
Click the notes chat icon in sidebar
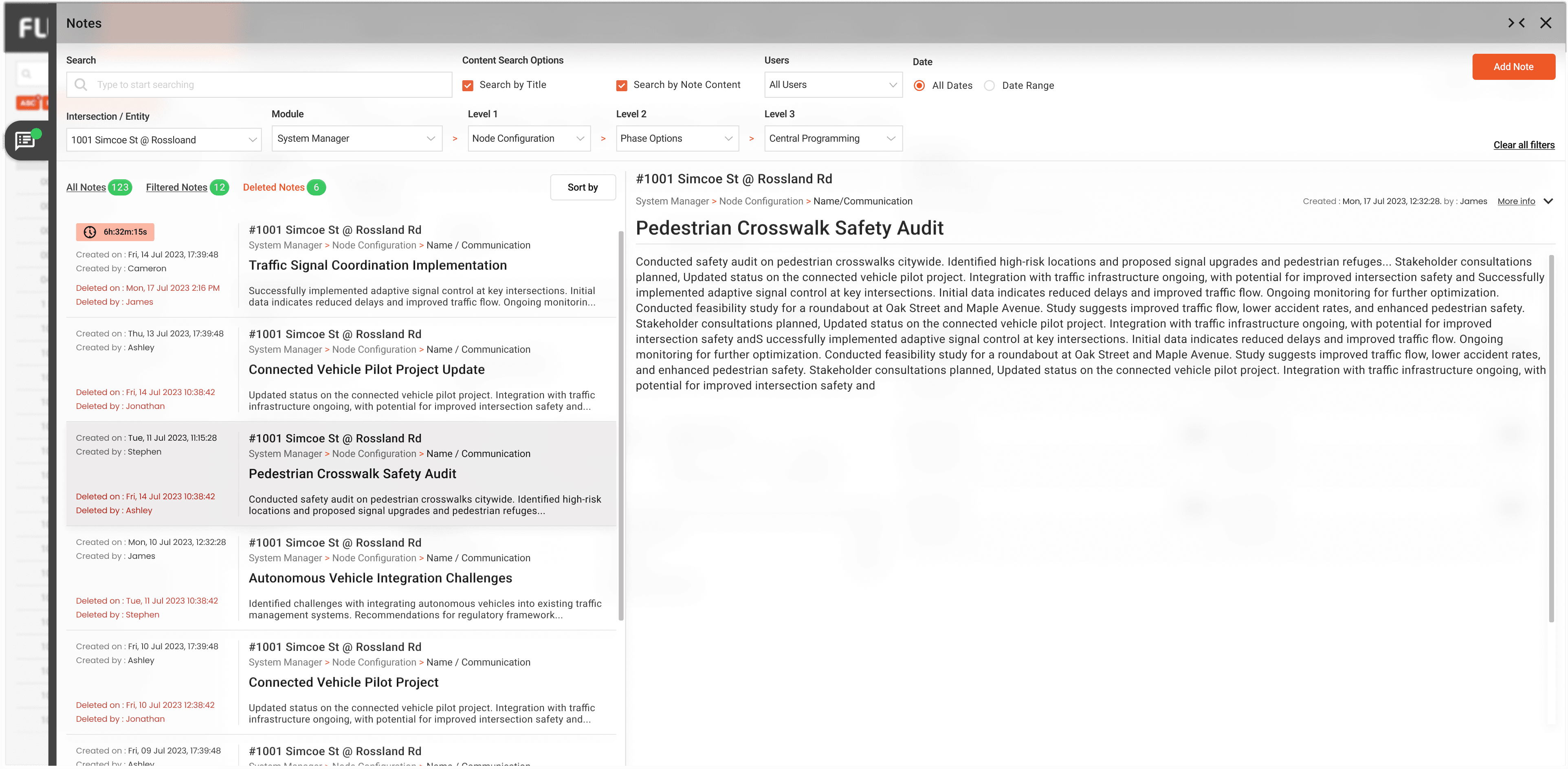point(26,141)
